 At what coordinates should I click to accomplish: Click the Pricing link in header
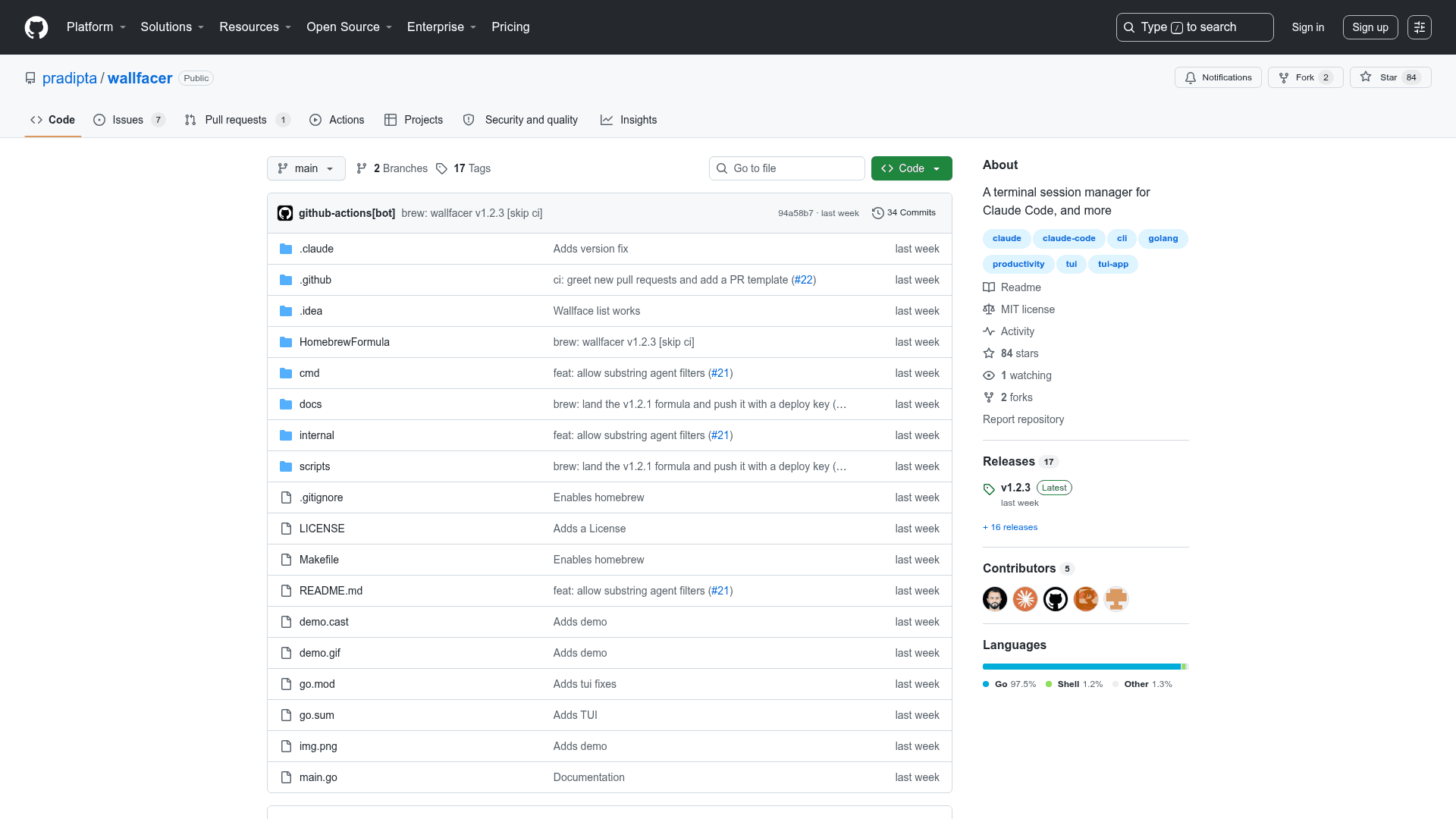coord(510,27)
